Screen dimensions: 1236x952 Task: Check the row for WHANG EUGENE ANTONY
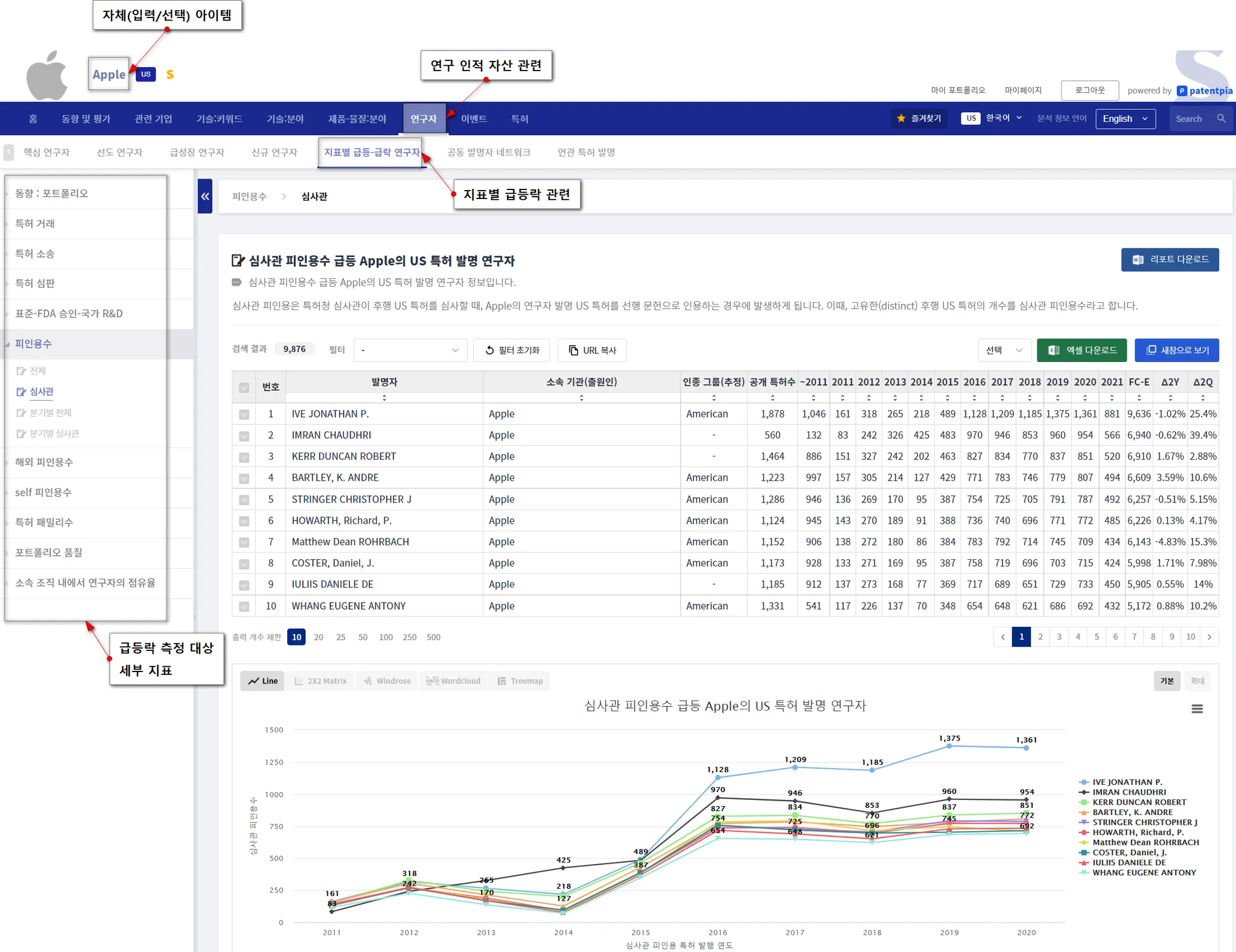(x=244, y=606)
